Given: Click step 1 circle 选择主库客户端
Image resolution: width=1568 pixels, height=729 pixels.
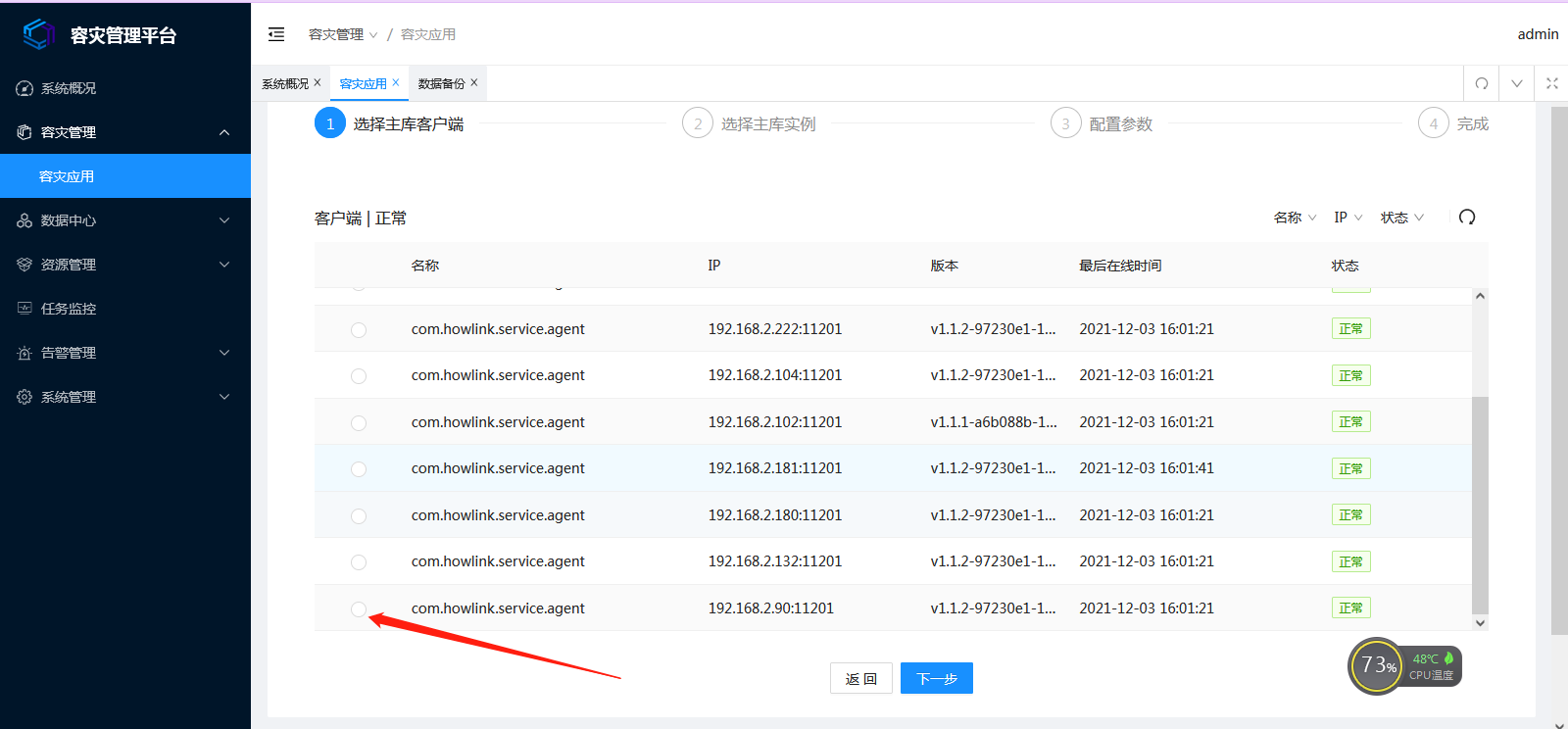Looking at the screenshot, I should click(x=330, y=123).
